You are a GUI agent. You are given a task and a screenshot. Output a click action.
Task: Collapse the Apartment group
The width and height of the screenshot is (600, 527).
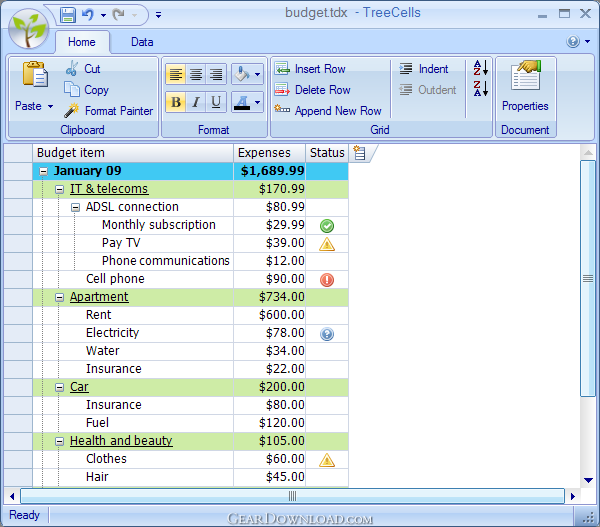(59, 297)
